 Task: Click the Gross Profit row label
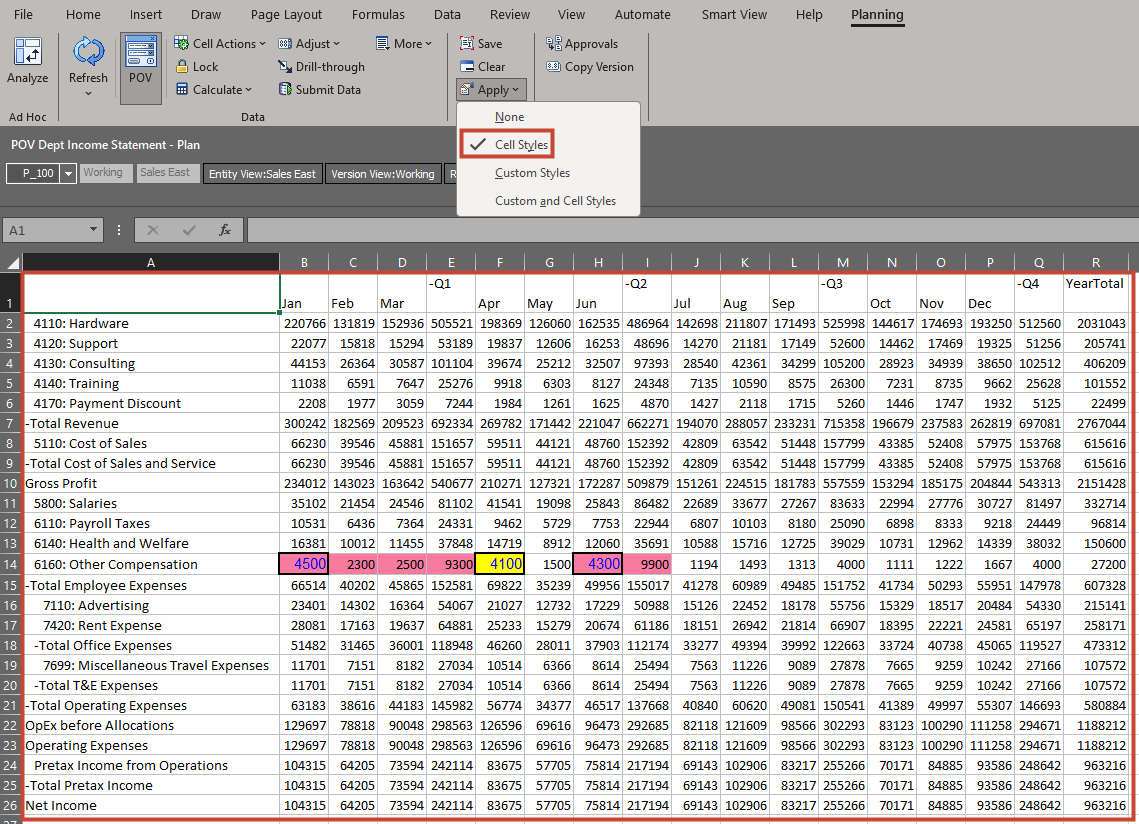[x=61, y=483]
